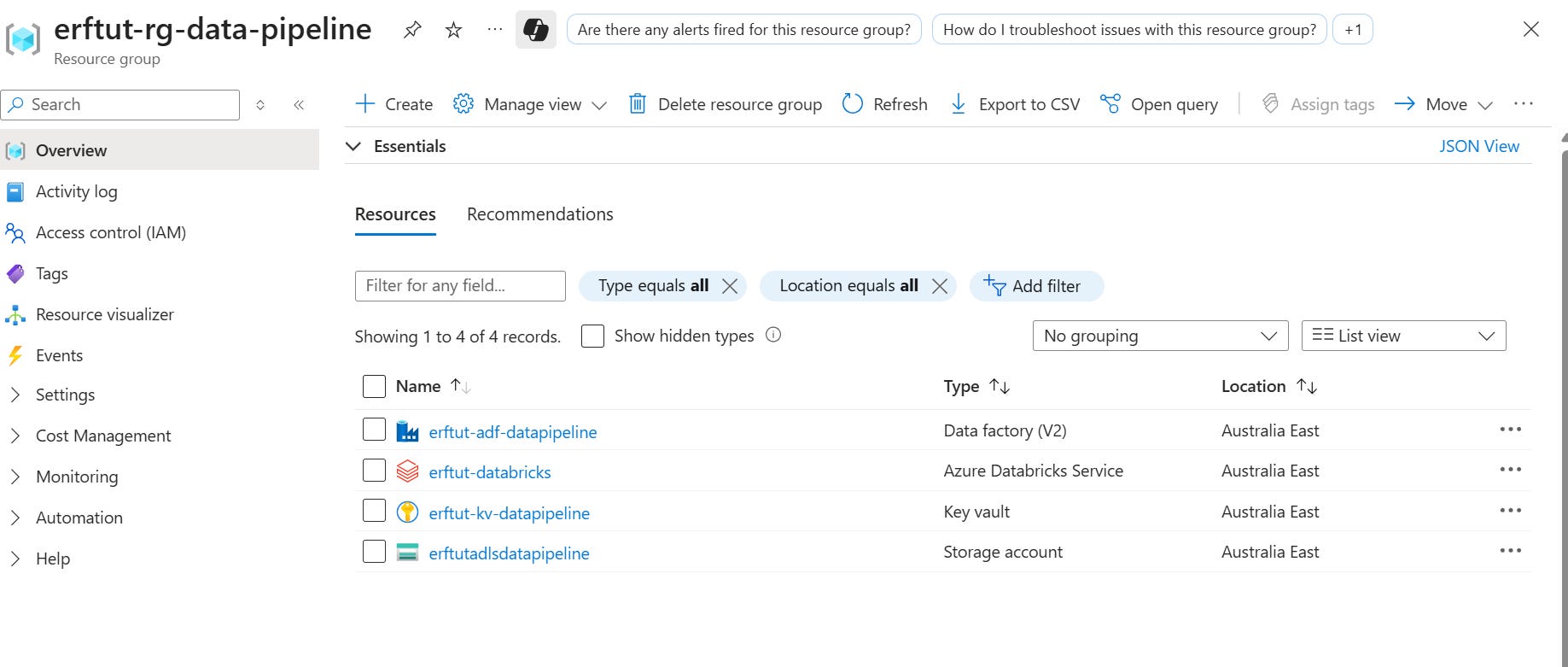This screenshot has height=667, width=1568.
Task: Tick the select-all checkbox beside Name
Action: tap(374, 386)
